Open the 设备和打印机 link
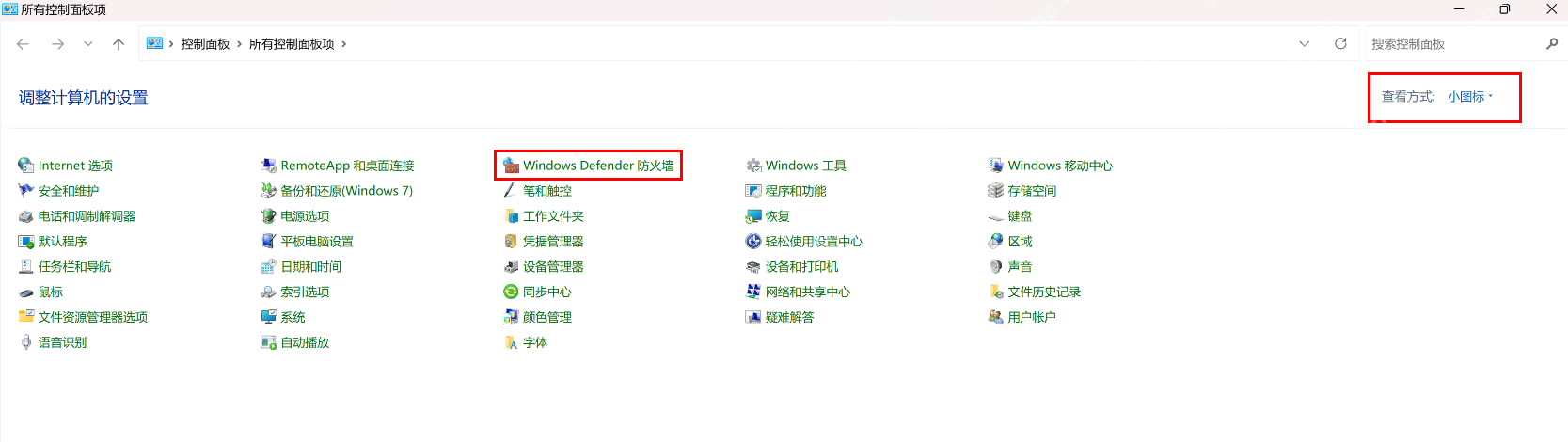The height and width of the screenshot is (442, 1568). [x=801, y=267]
